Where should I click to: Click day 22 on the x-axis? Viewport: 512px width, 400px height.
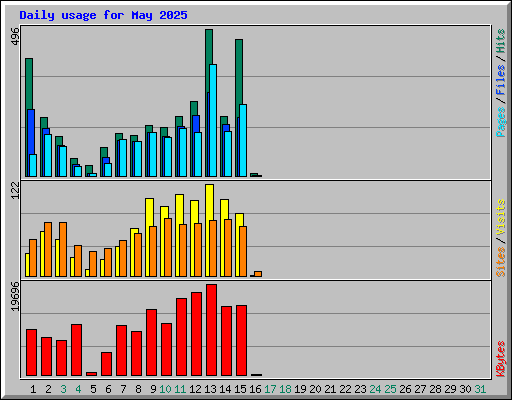[345, 389]
